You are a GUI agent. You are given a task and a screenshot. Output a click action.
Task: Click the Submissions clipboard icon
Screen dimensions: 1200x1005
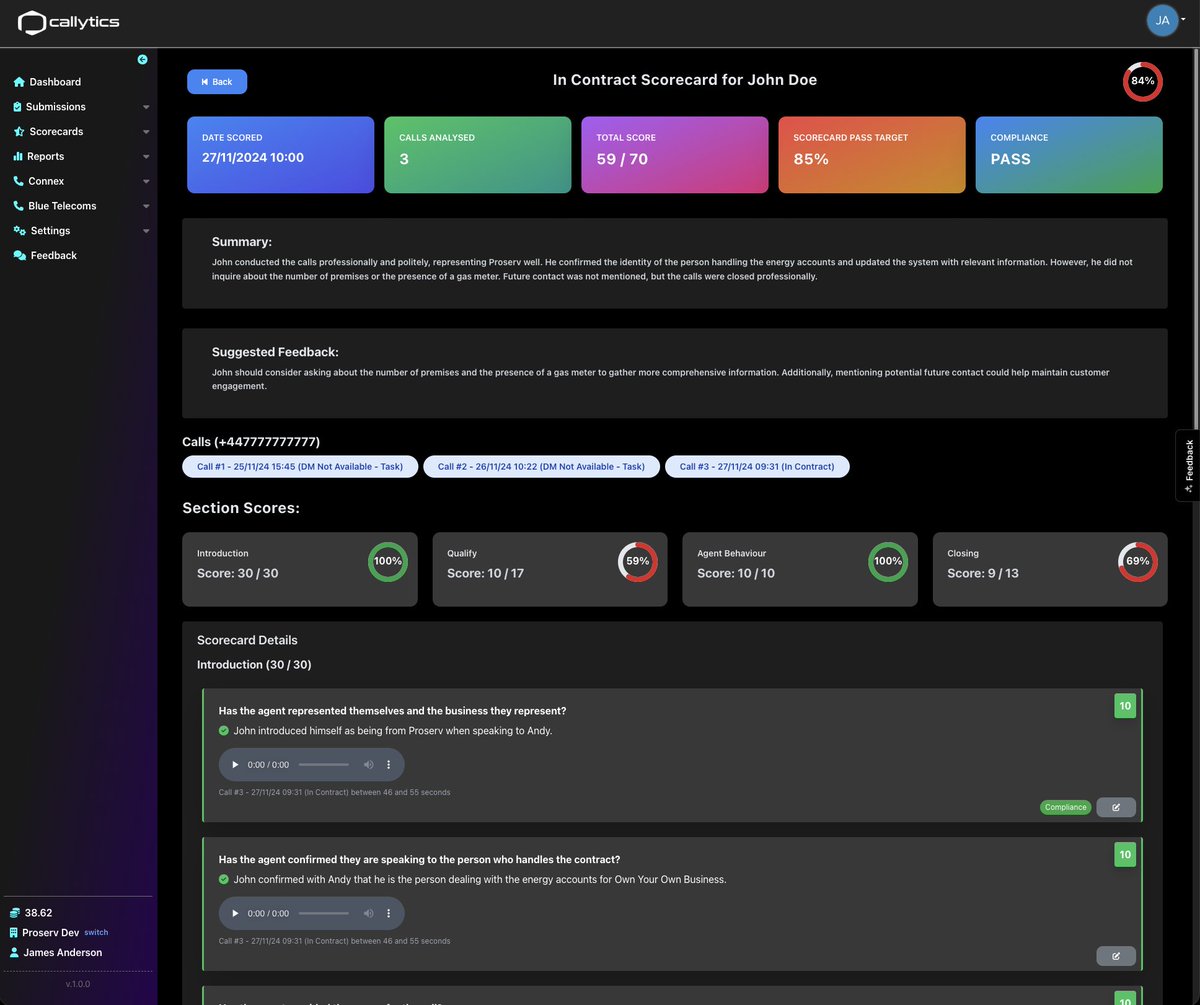[x=18, y=107]
